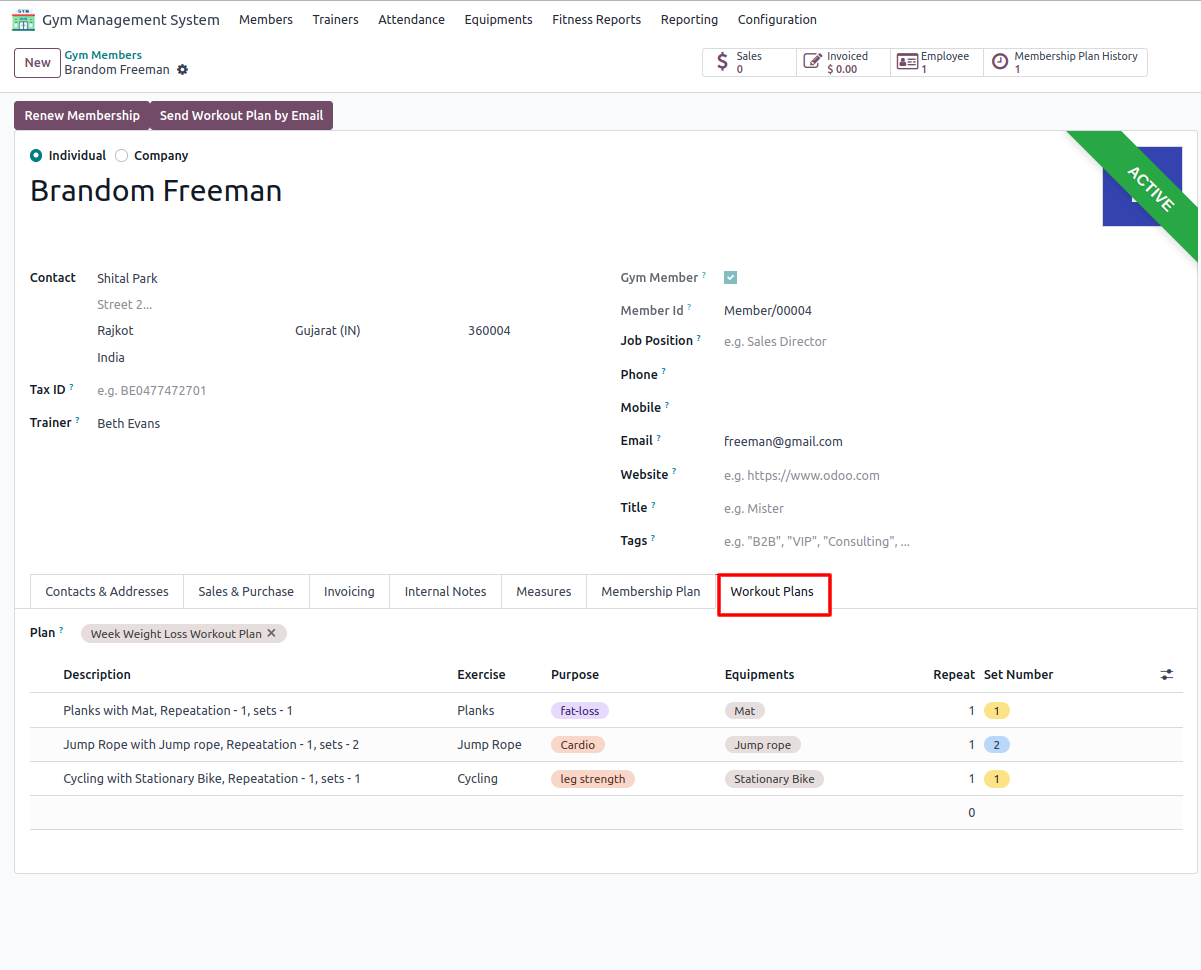Click the fat-loss purpose color tag

tap(580, 711)
